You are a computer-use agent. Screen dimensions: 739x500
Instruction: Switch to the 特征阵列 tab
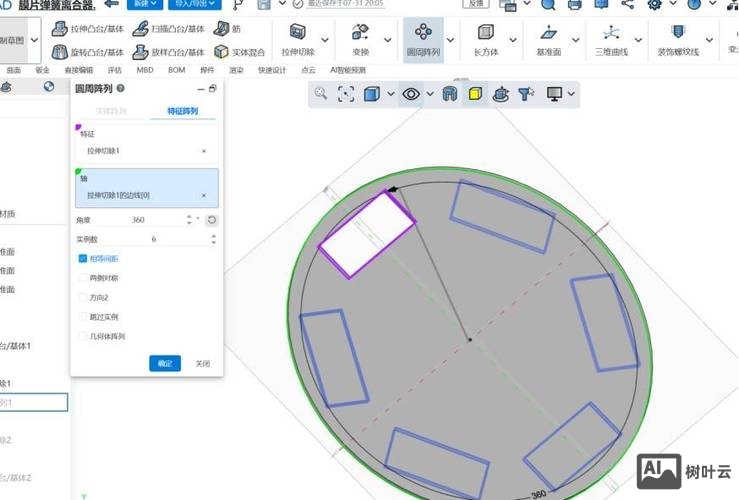[181, 111]
